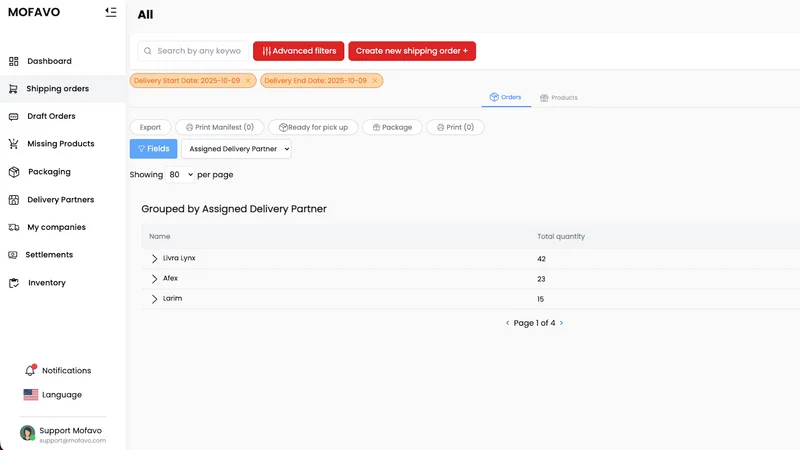Expand the Larim group row

point(154,299)
